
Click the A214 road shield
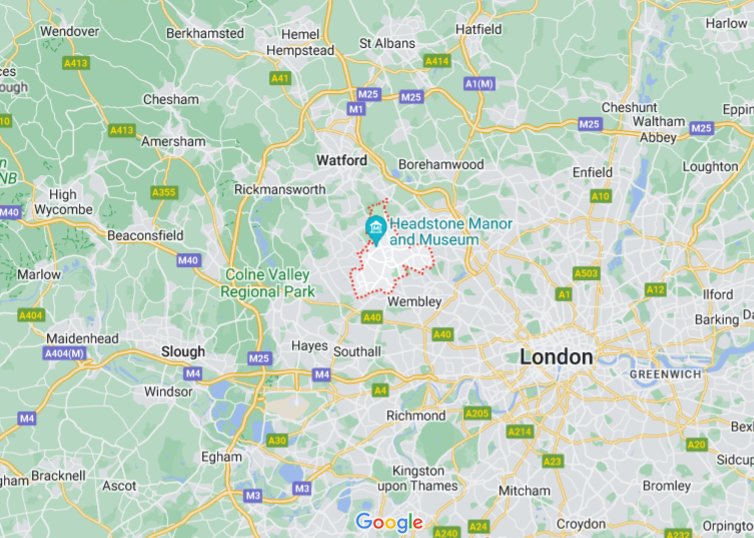click(x=520, y=431)
